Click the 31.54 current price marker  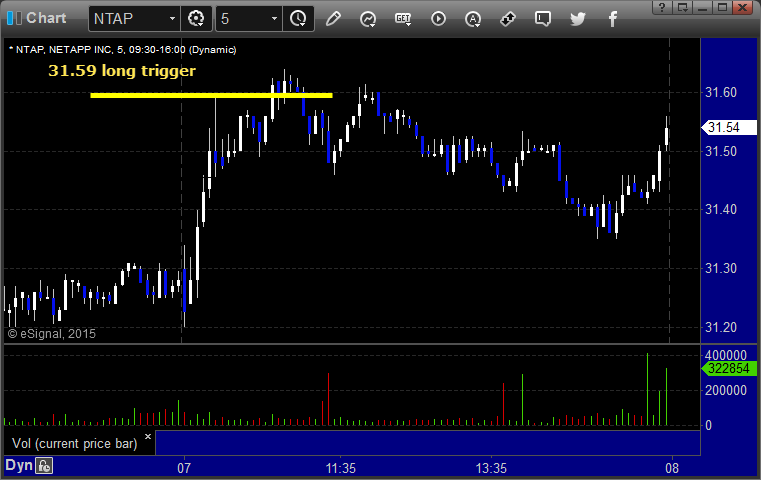tap(729, 128)
